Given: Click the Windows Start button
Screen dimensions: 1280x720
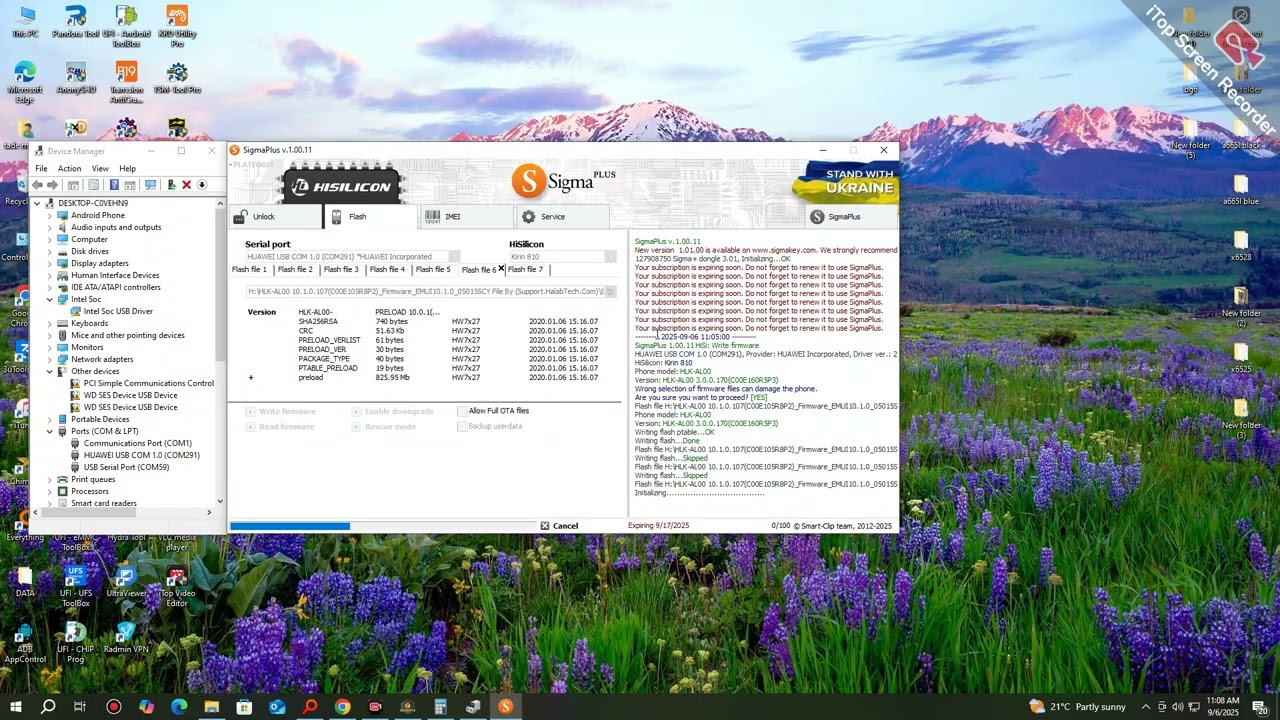Looking at the screenshot, I should pyautogui.click(x=16, y=707).
